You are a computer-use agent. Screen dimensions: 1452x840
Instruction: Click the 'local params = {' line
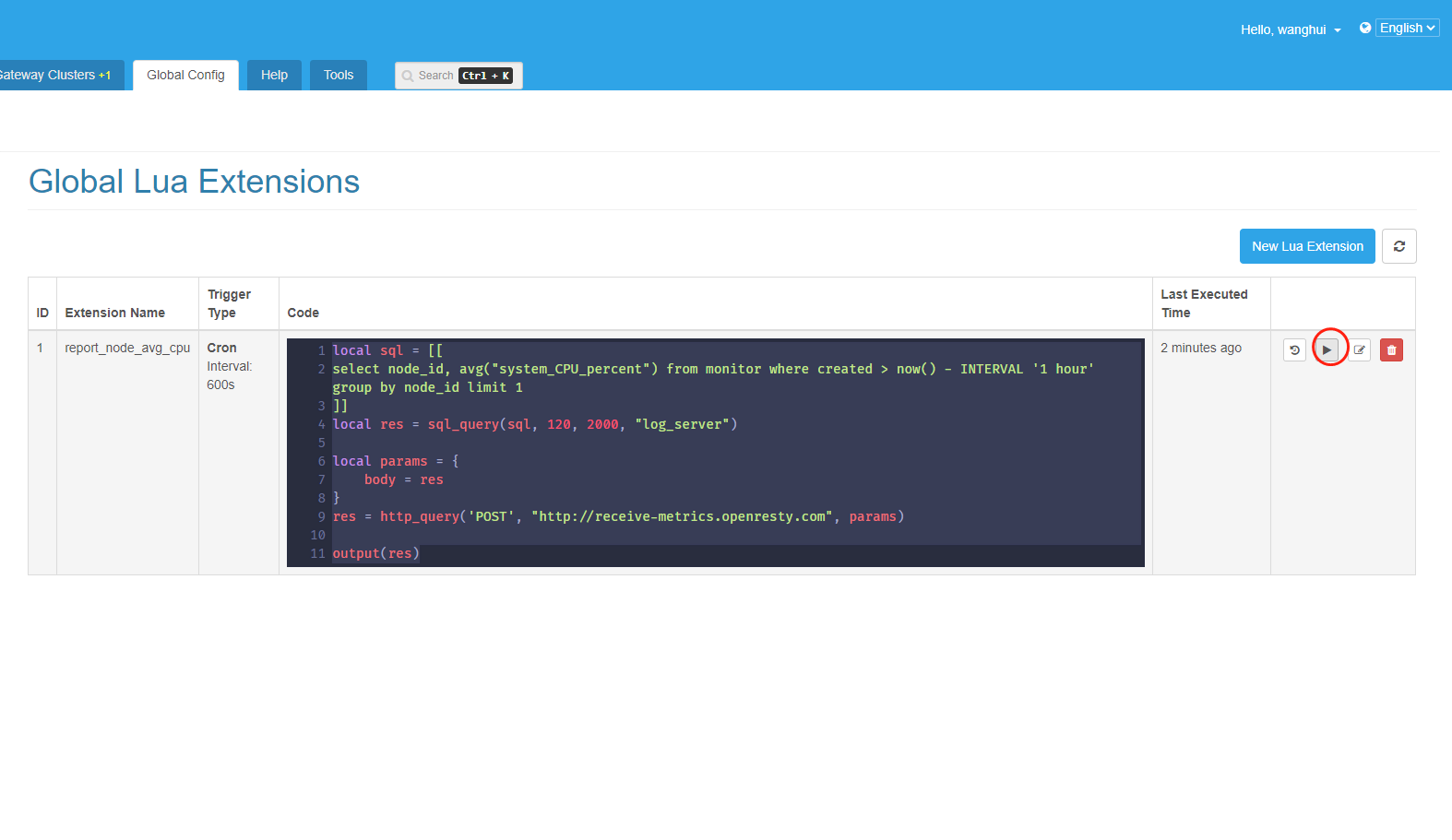coord(396,461)
